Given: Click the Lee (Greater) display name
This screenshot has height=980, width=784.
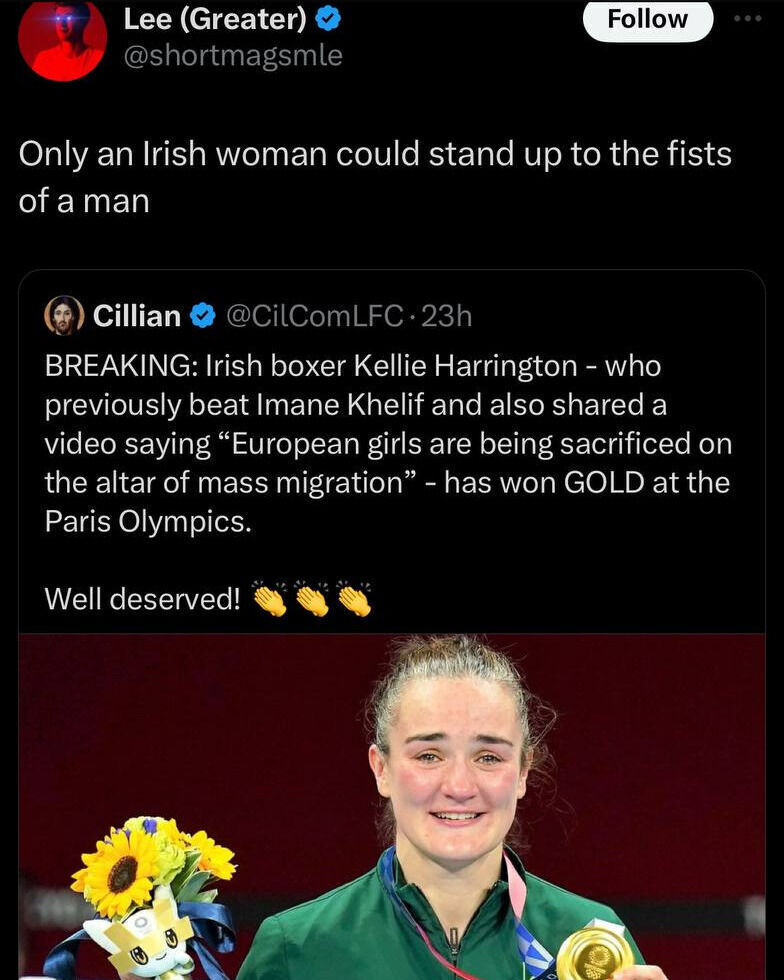Looking at the screenshot, I should (x=214, y=17).
